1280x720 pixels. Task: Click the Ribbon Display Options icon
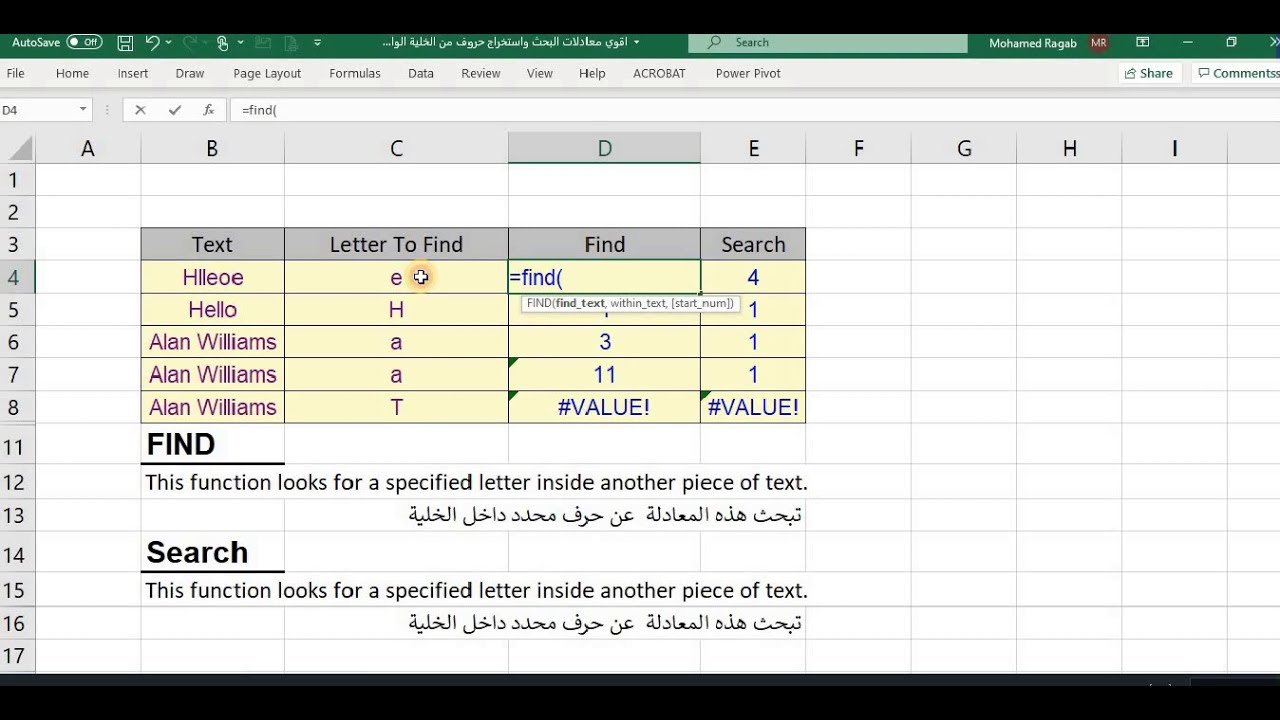1142,42
